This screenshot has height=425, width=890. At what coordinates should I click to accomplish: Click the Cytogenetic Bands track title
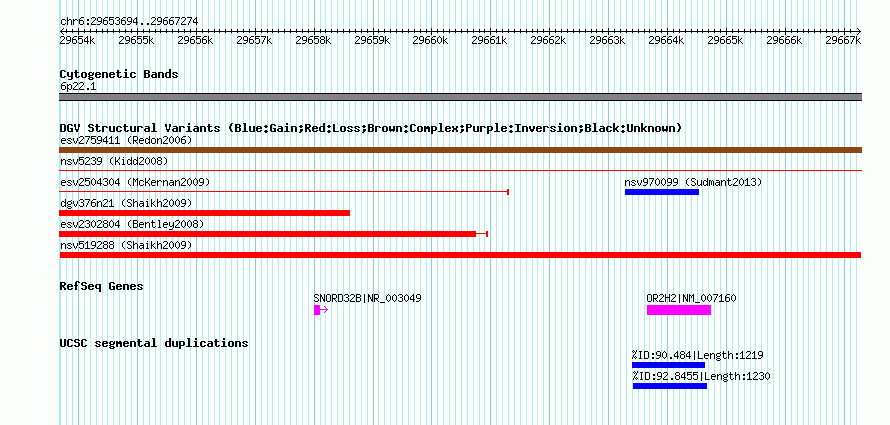[119, 74]
